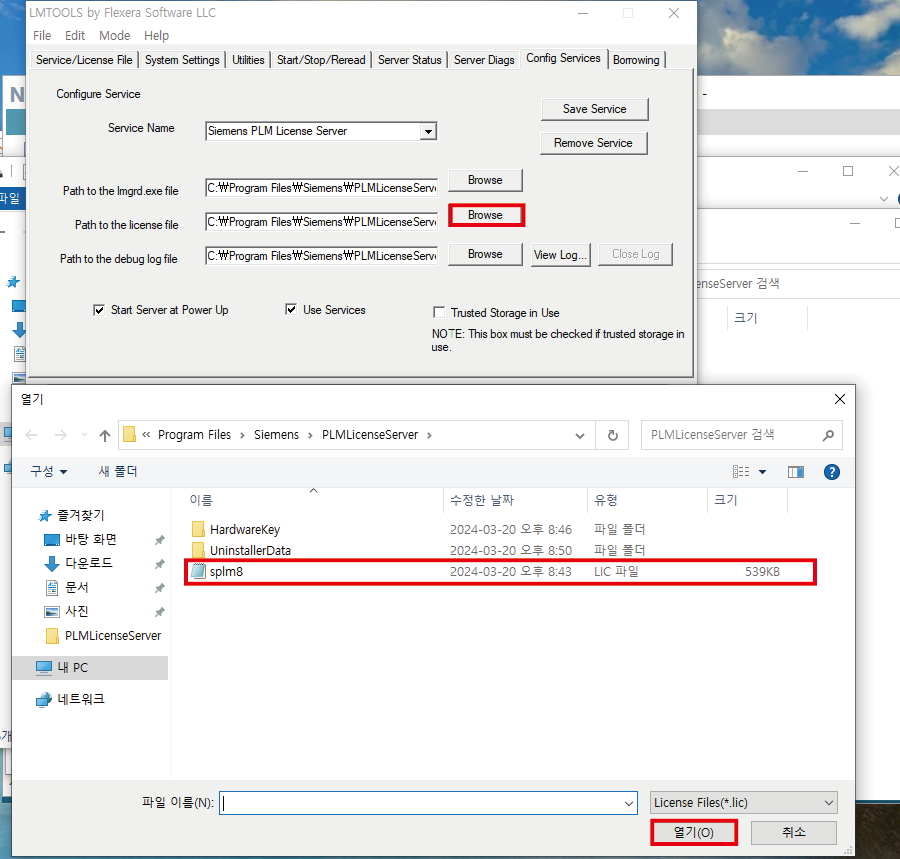Screen dimensions: 900x859
Task: Expand breadcrumb chevron after PLMLicenseServer
Action: (429, 435)
